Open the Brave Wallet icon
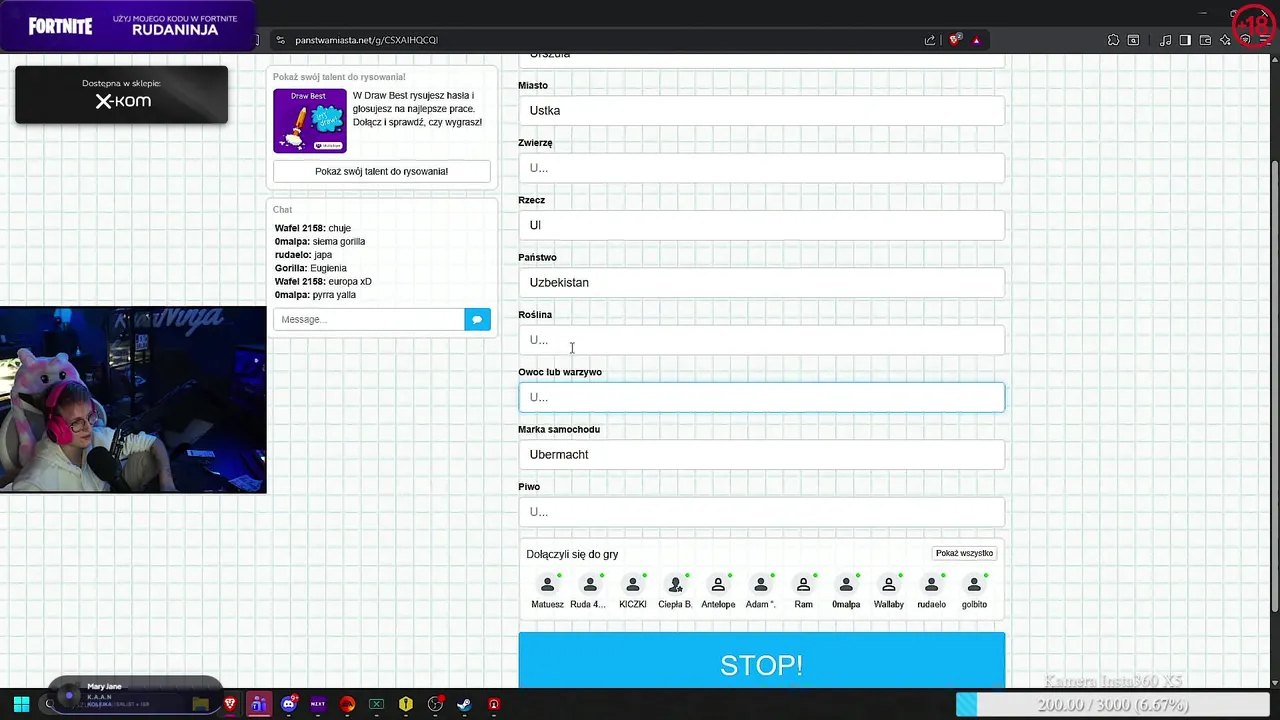Image resolution: width=1280 pixels, height=720 pixels. click(x=1205, y=40)
